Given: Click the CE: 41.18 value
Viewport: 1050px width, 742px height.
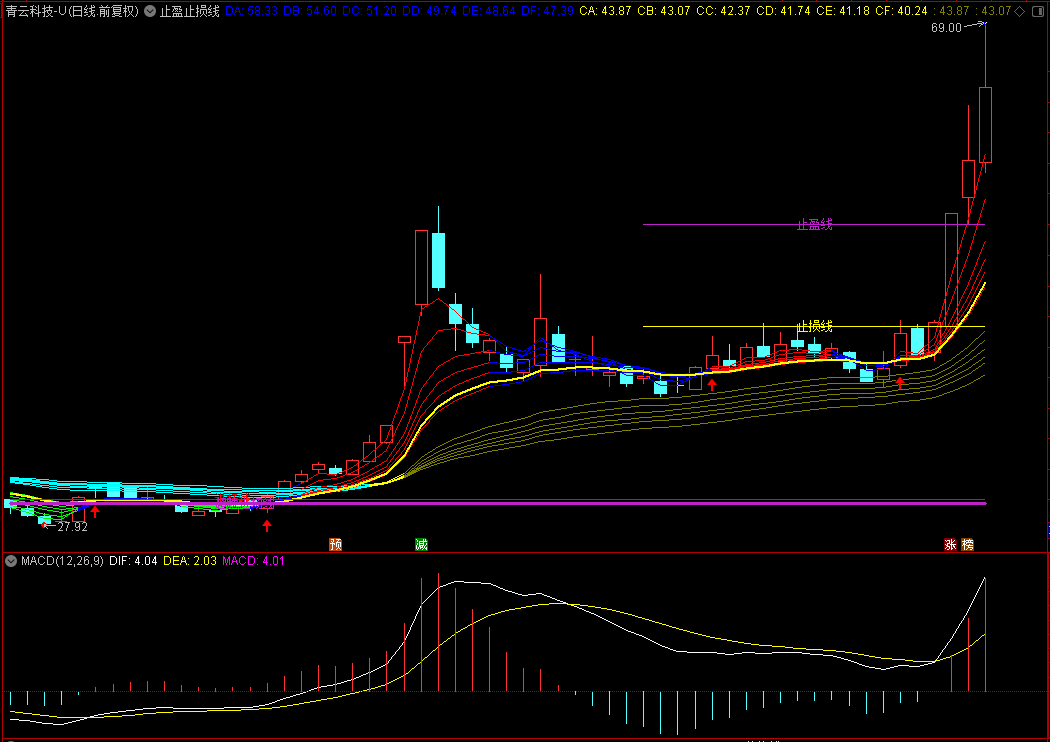Looking at the screenshot, I should (843, 11).
